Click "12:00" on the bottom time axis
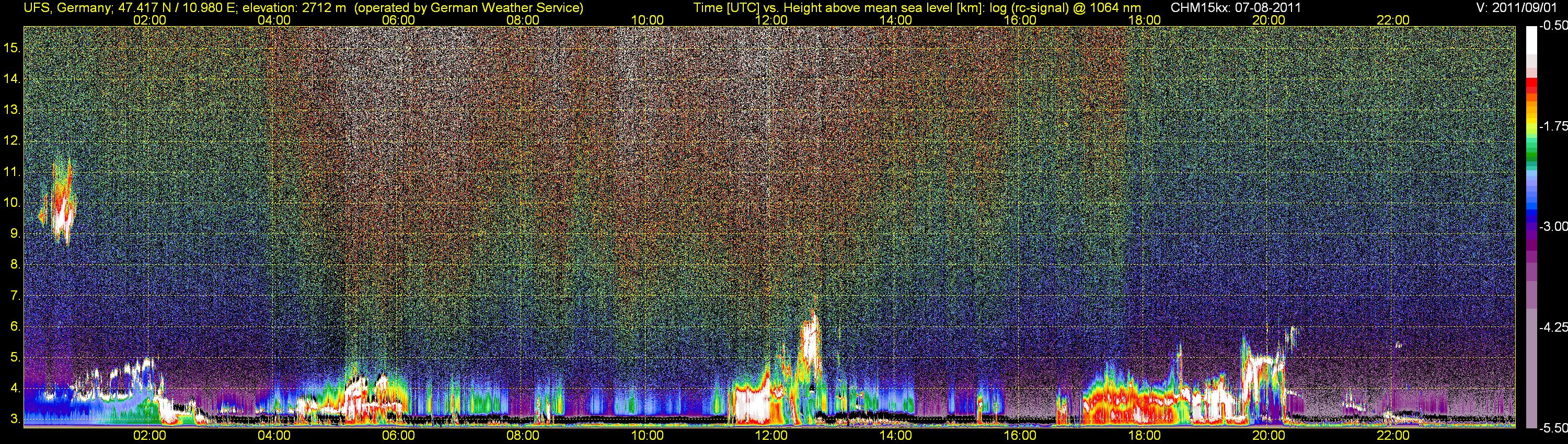Screen dimensions: 1568x444 click(771, 436)
